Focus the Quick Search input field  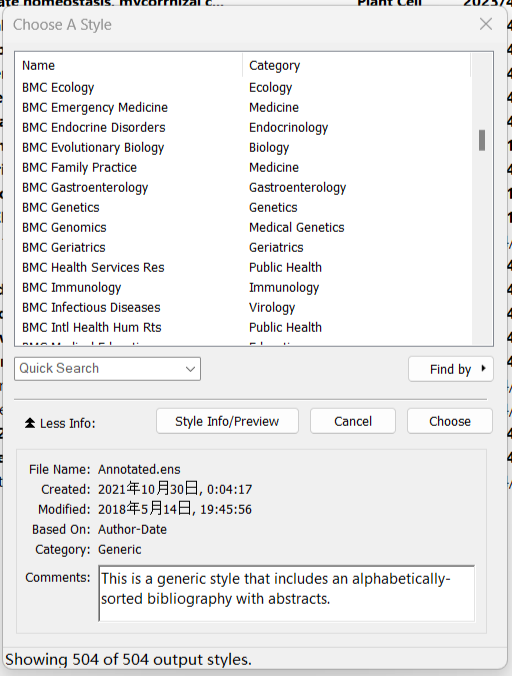(x=99, y=369)
